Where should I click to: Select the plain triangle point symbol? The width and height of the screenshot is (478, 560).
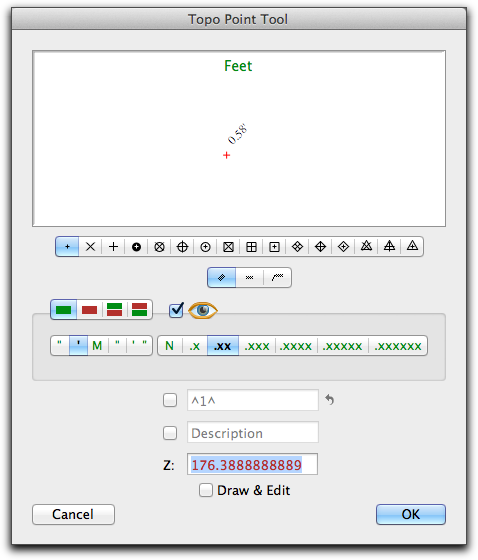(x=412, y=247)
